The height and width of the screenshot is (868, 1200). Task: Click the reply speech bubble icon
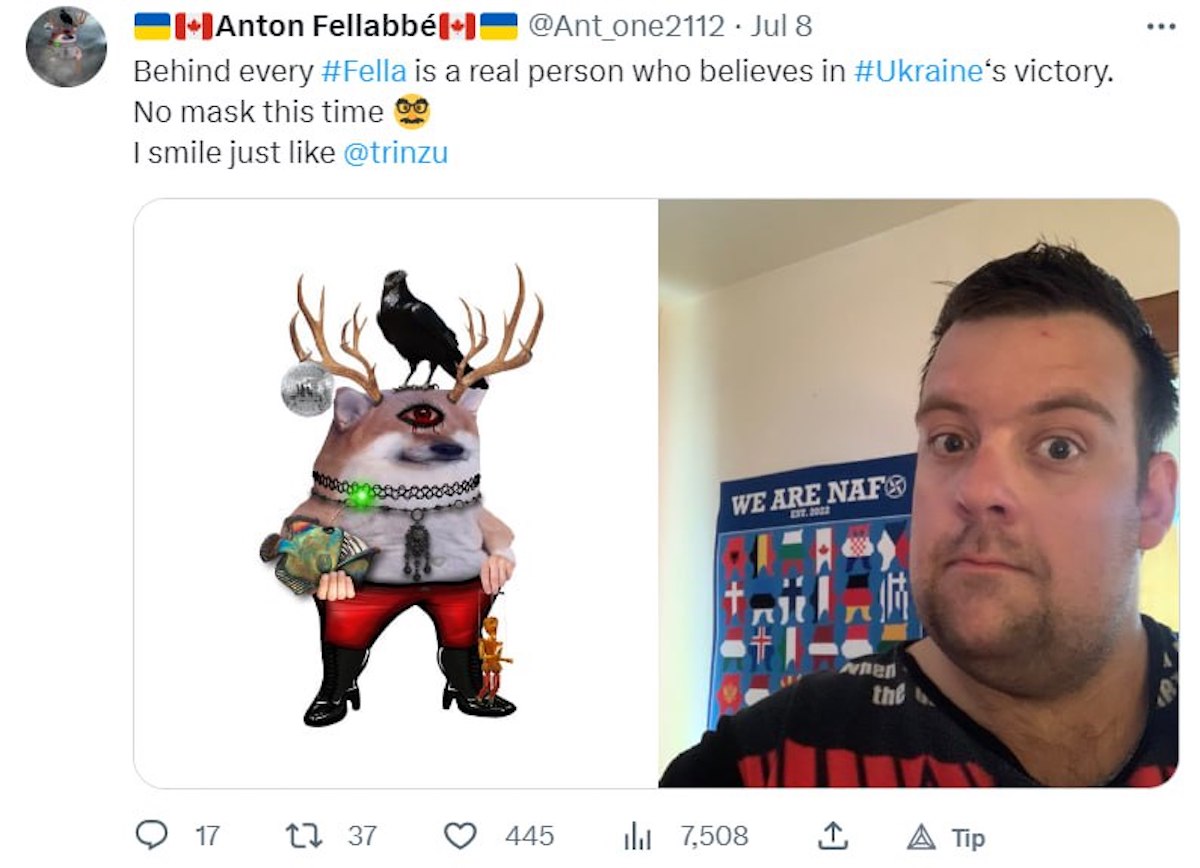[x=151, y=835]
